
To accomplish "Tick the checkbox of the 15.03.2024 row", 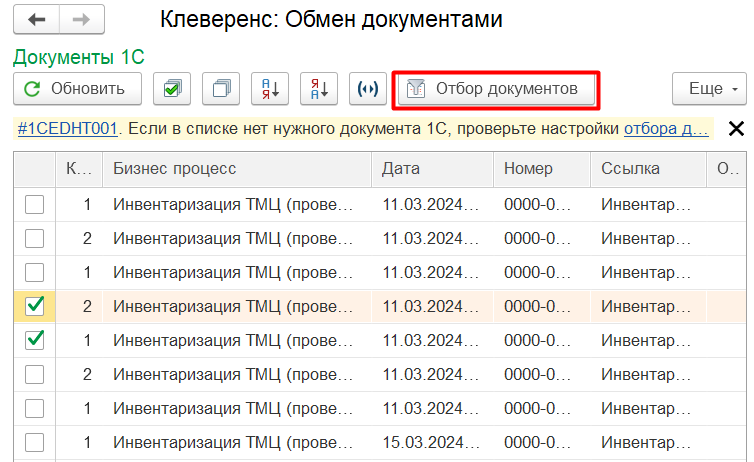I will [x=35, y=442].
